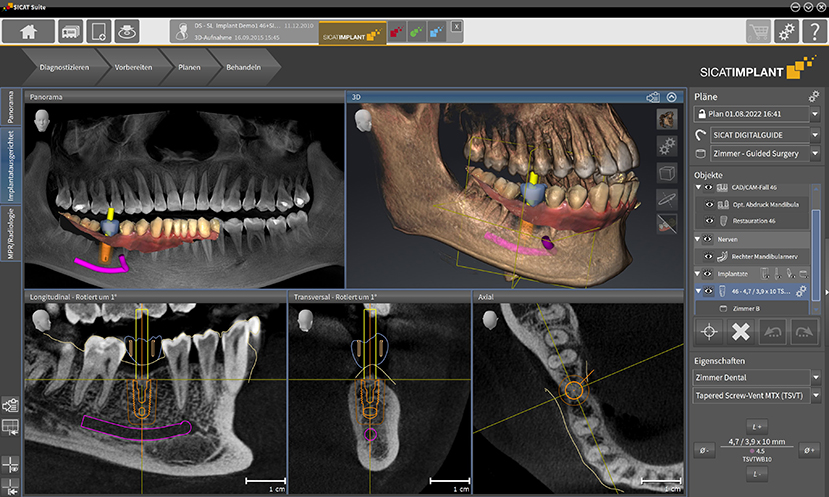Collapse the 3D view toolbar chevron

671,97
